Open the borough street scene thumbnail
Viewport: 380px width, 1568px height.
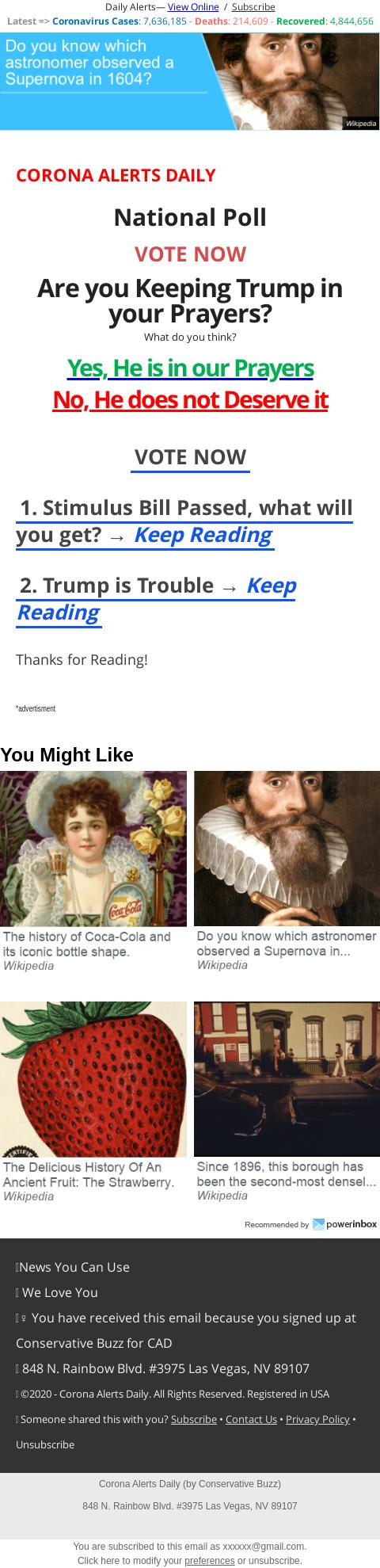tap(287, 1079)
